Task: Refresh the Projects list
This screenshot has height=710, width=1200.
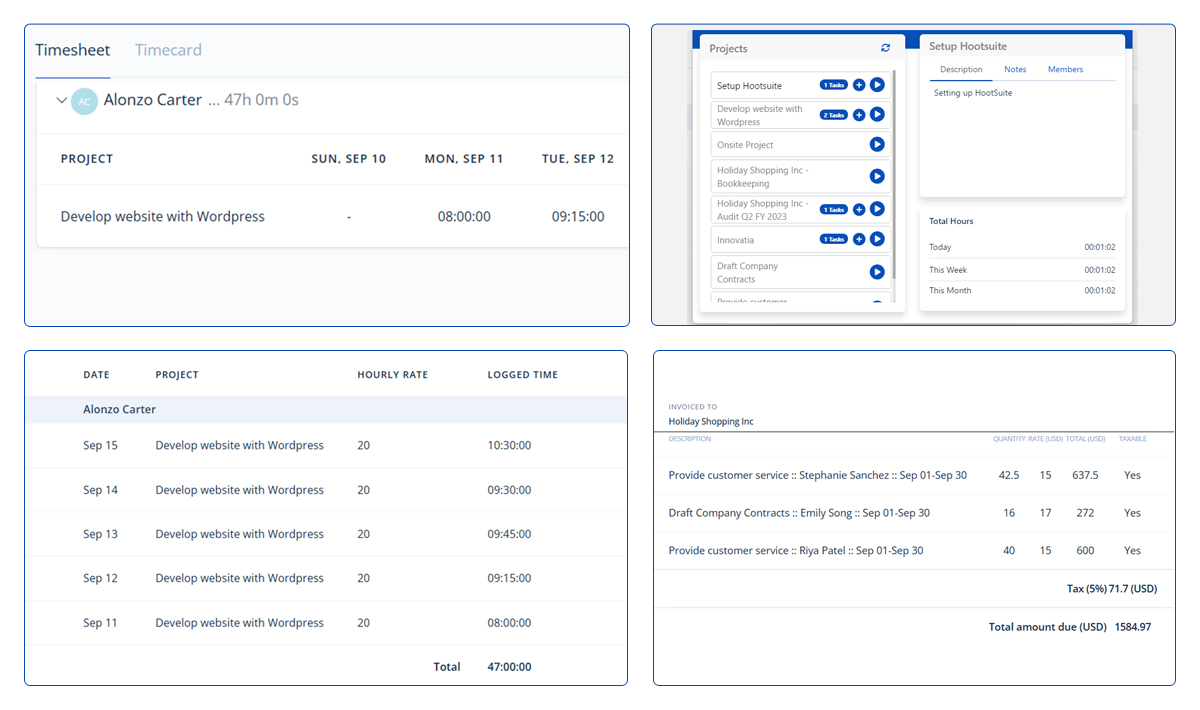Action: tap(885, 48)
